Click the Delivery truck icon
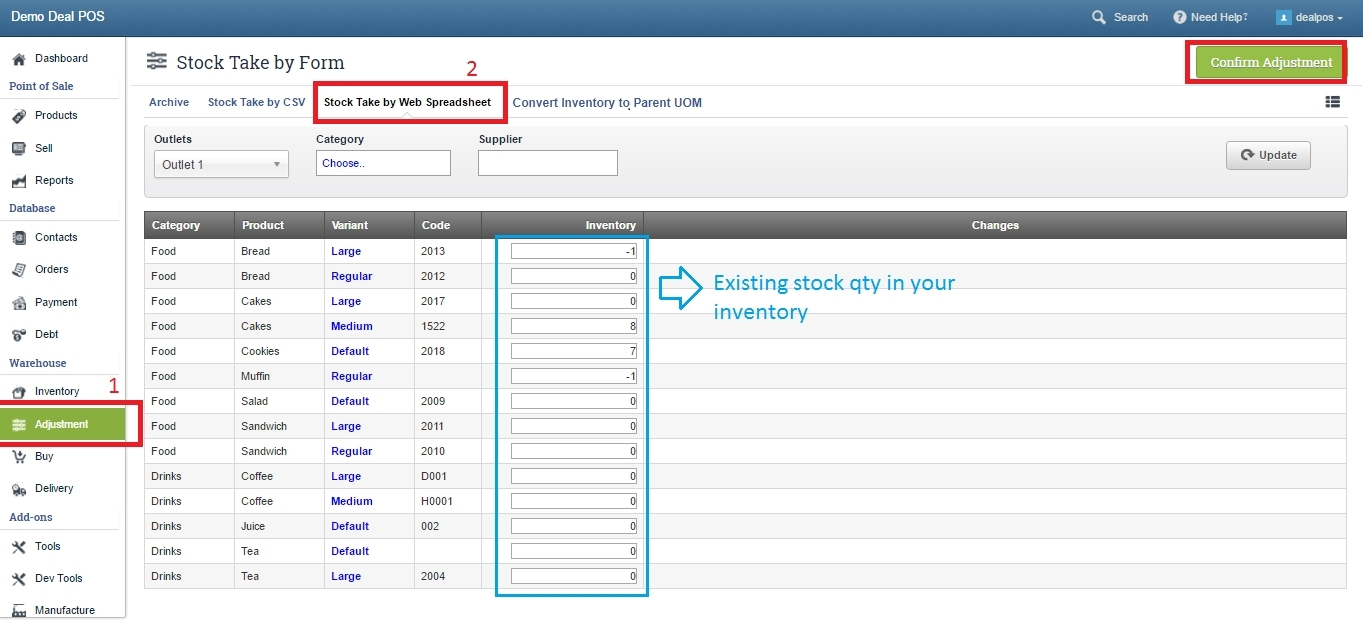 pos(18,489)
